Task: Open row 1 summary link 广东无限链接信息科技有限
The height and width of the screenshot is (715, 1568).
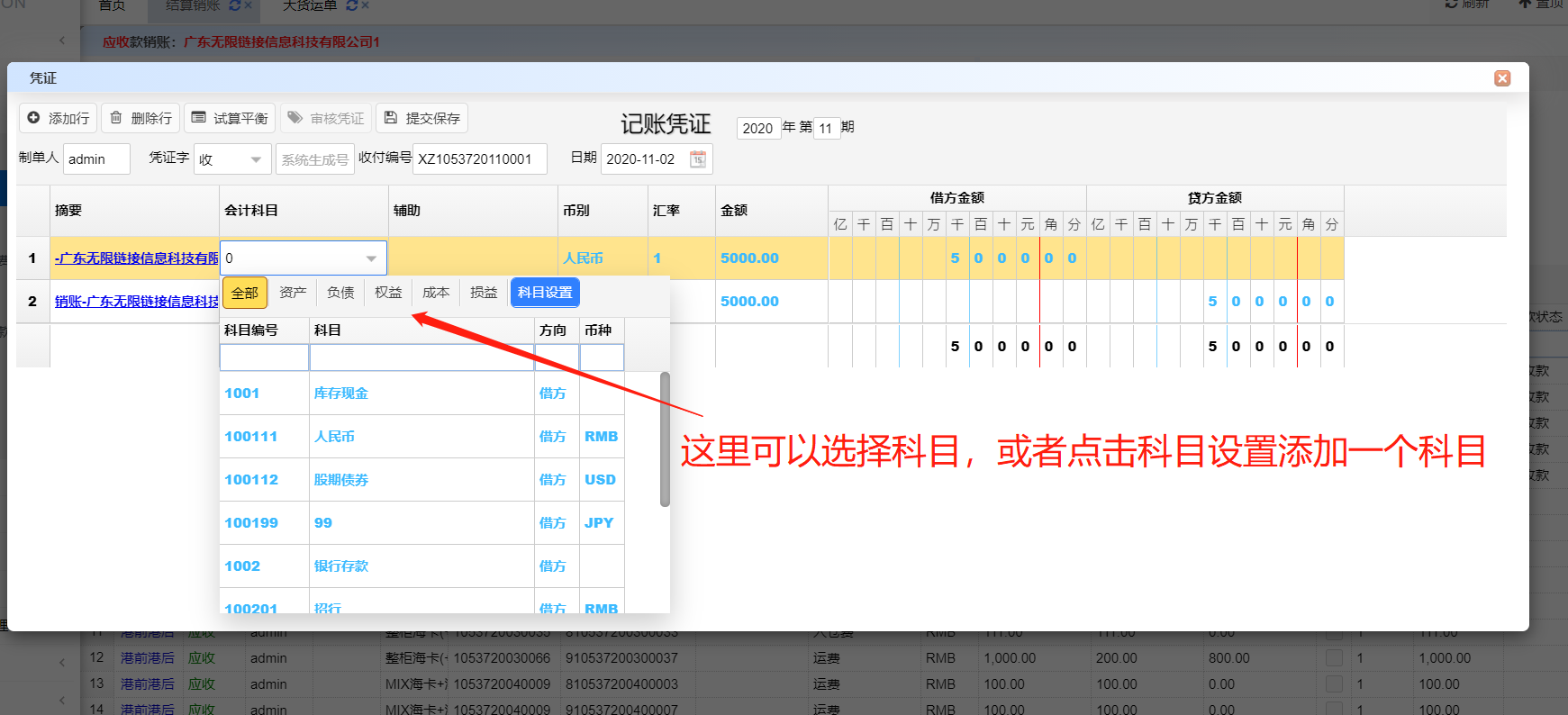Action: pos(136,258)
